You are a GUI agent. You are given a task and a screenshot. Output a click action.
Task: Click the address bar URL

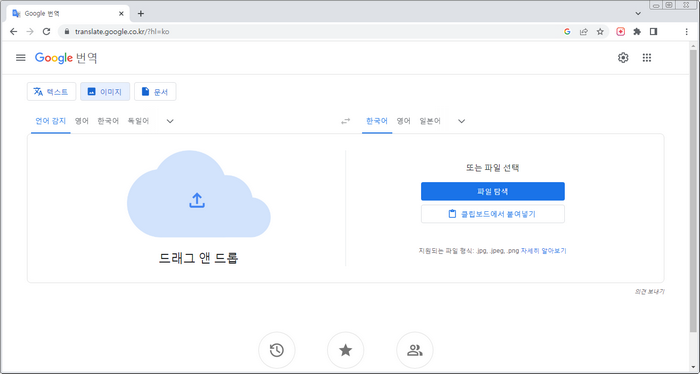click(122, 32)
